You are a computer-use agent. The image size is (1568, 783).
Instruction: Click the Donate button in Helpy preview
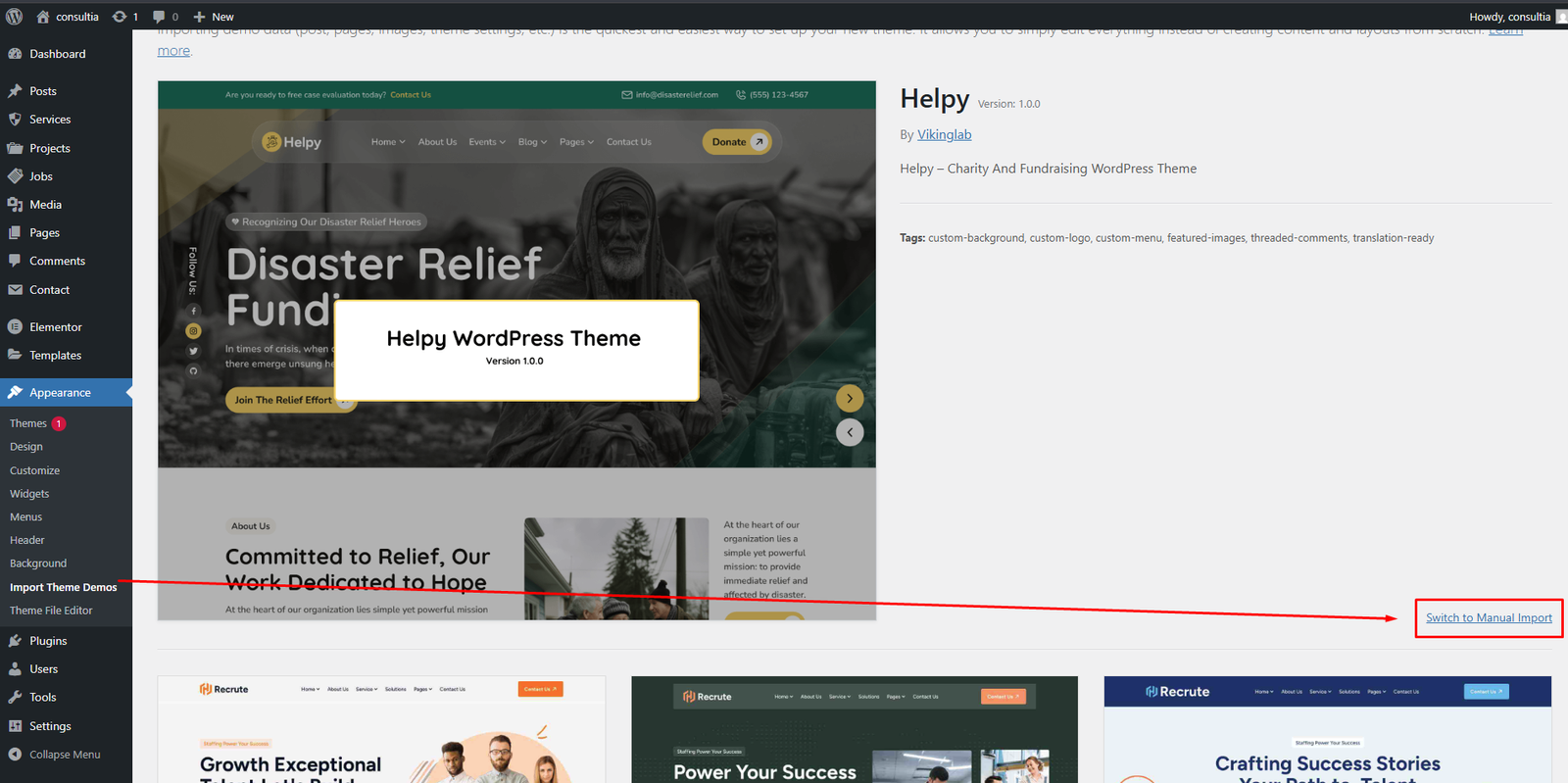tap(737, 142)
